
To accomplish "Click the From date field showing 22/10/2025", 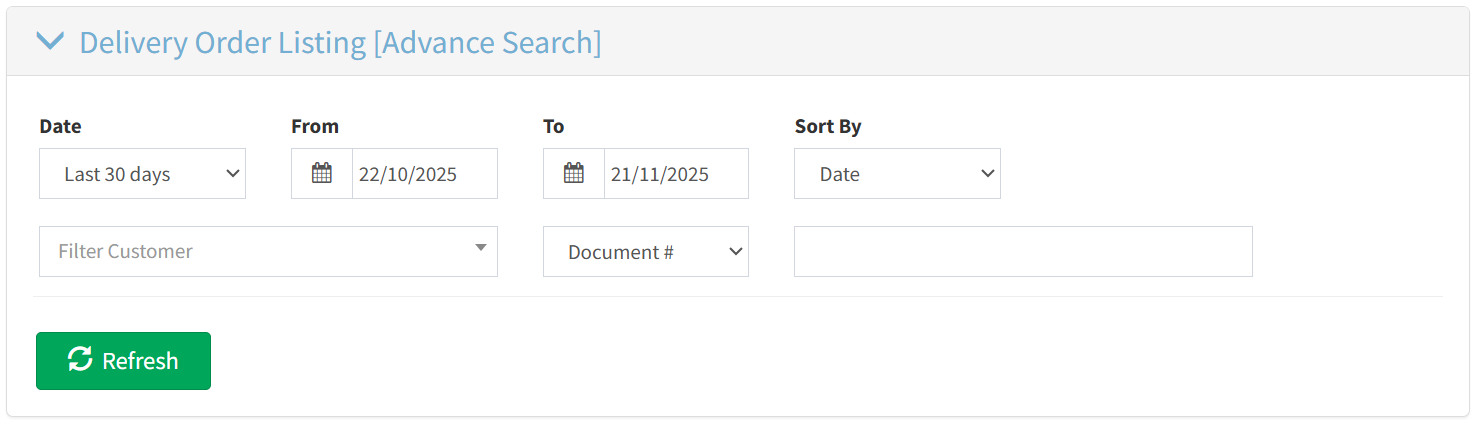I will (x=424, y=174).
